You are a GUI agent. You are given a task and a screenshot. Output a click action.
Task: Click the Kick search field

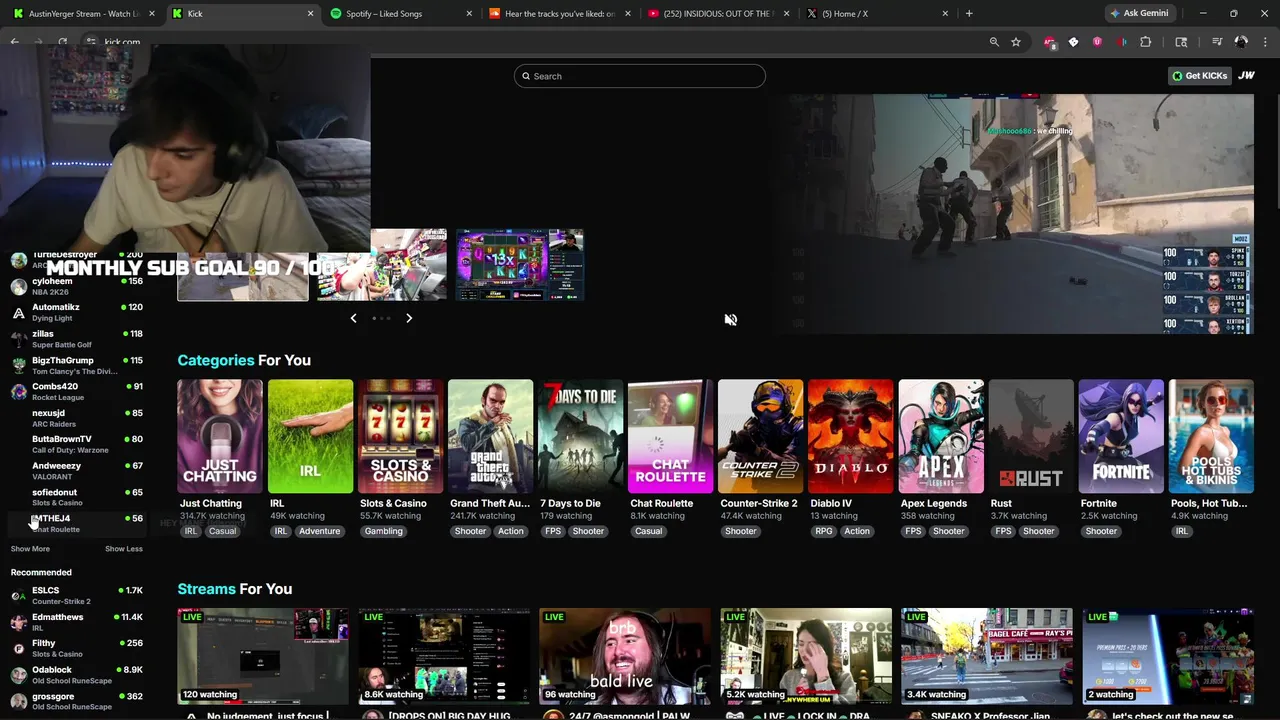(640, 76)
